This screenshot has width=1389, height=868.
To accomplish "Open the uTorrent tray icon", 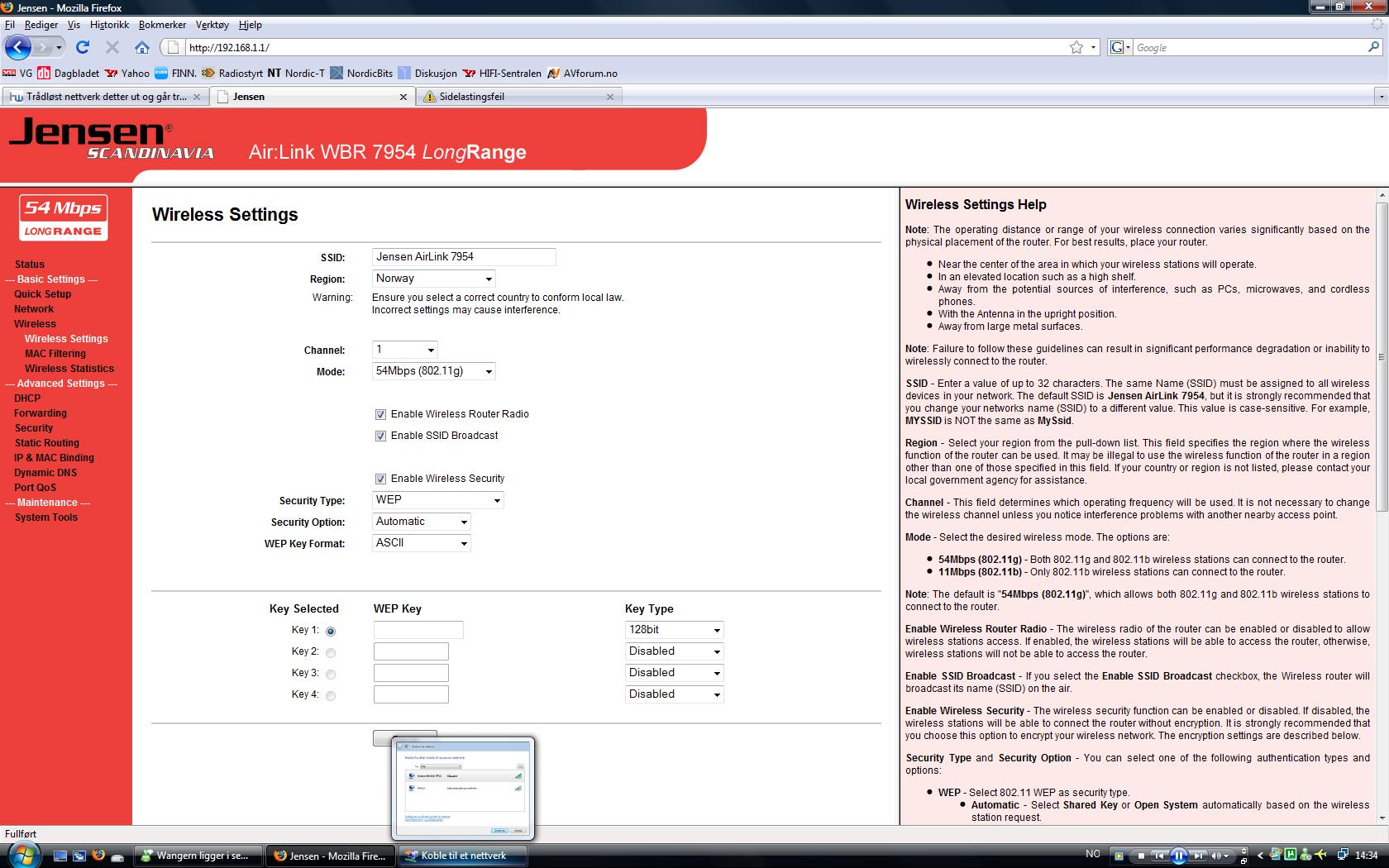I will tap(1291, 855).
